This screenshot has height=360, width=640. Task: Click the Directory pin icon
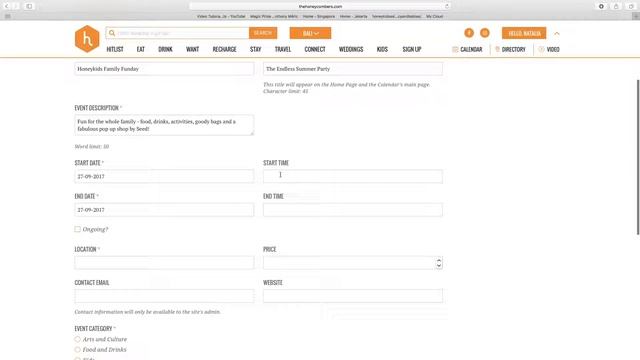coord(497,49)
